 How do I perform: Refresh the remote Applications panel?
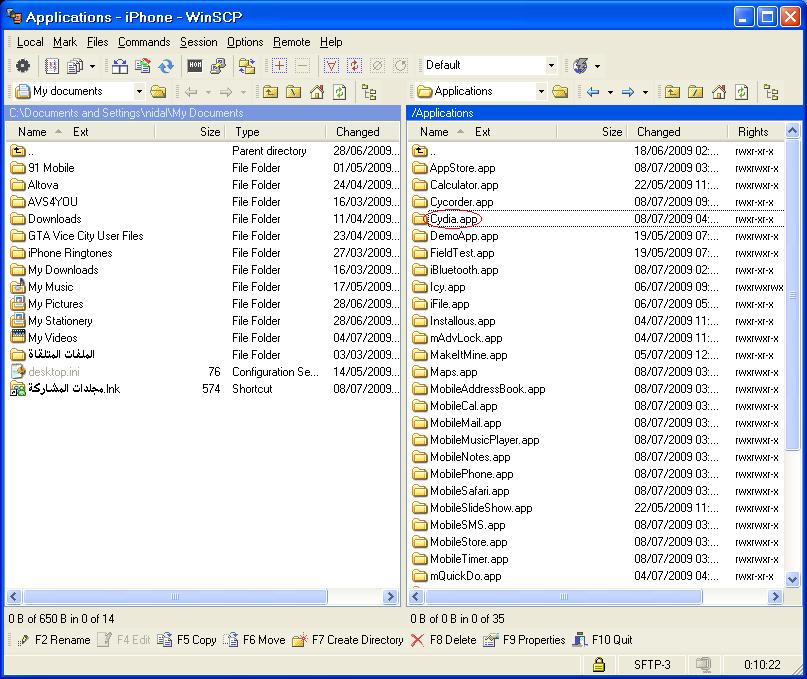point(742,92)
